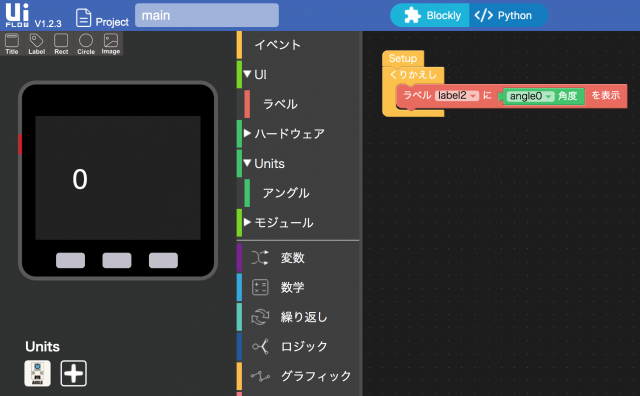Select the Image element tool
This screenshot has width=640, height=396.
coord(111,44)
